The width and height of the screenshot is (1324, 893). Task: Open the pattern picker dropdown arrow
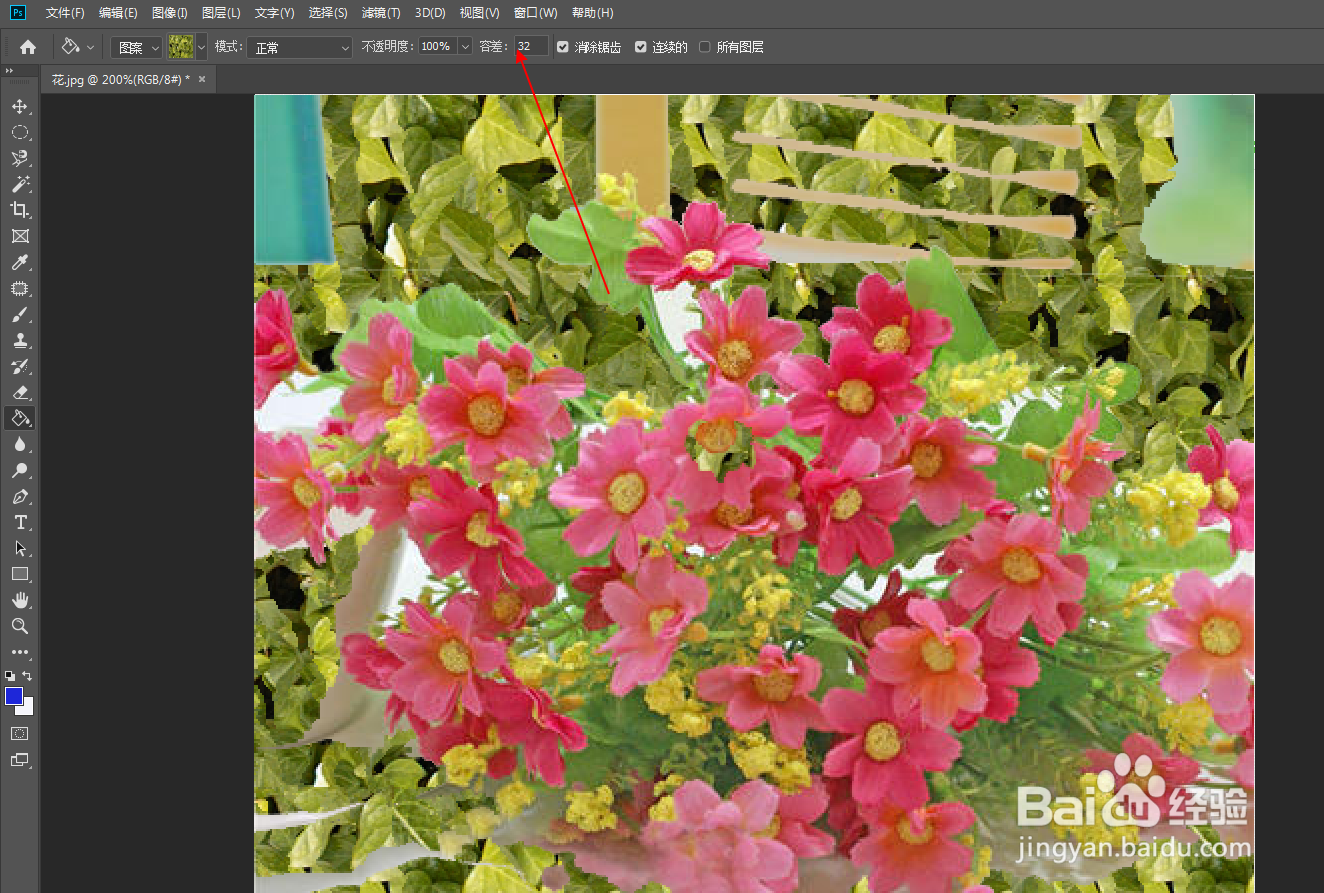(201, 47)
